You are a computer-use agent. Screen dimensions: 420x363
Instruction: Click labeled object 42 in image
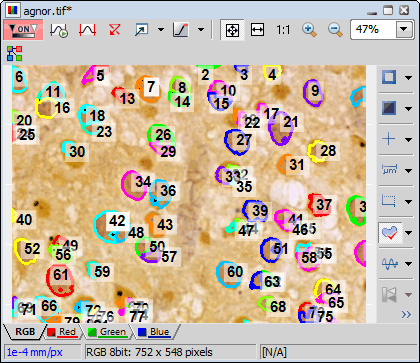click(x=117, y=221)
